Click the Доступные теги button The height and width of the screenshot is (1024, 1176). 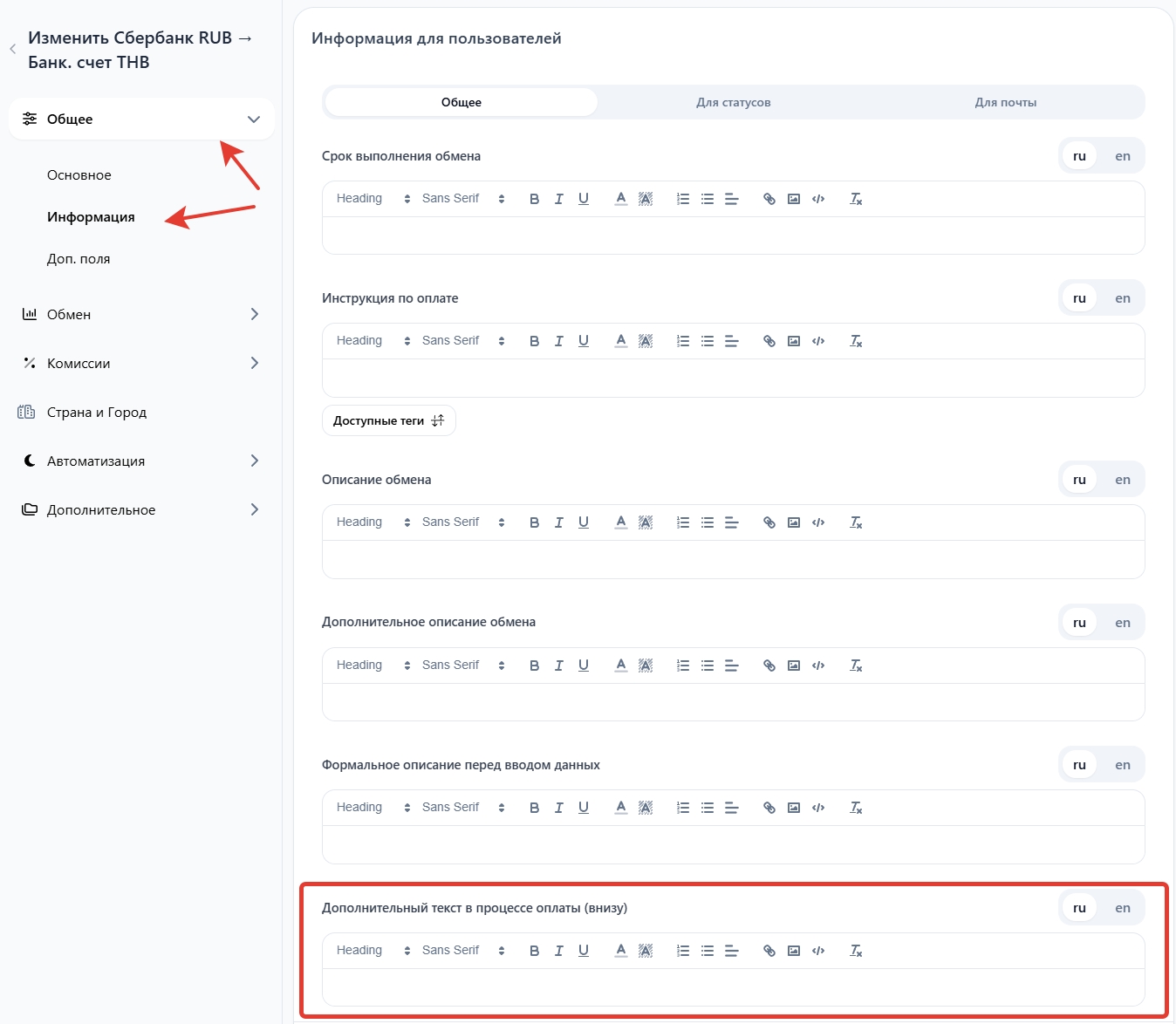pos(388,420)
